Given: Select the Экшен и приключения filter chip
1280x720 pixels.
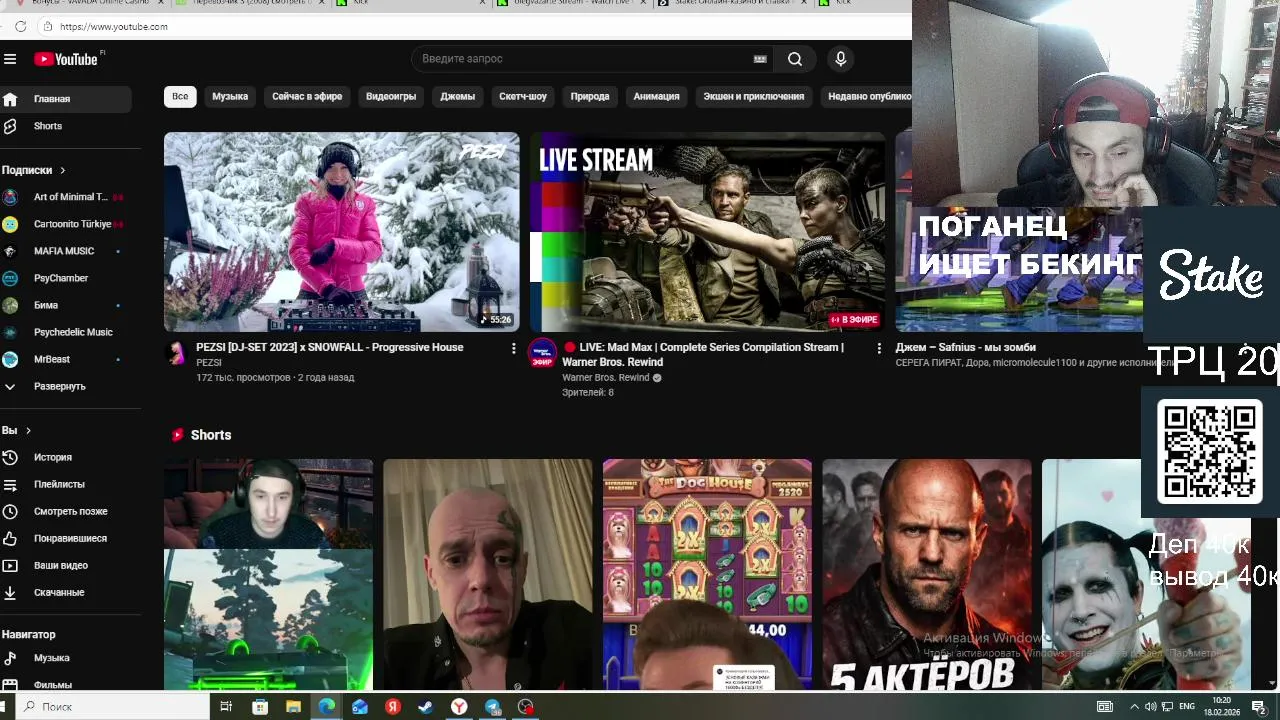Looking at the screenshot, I should coord(754,96).
